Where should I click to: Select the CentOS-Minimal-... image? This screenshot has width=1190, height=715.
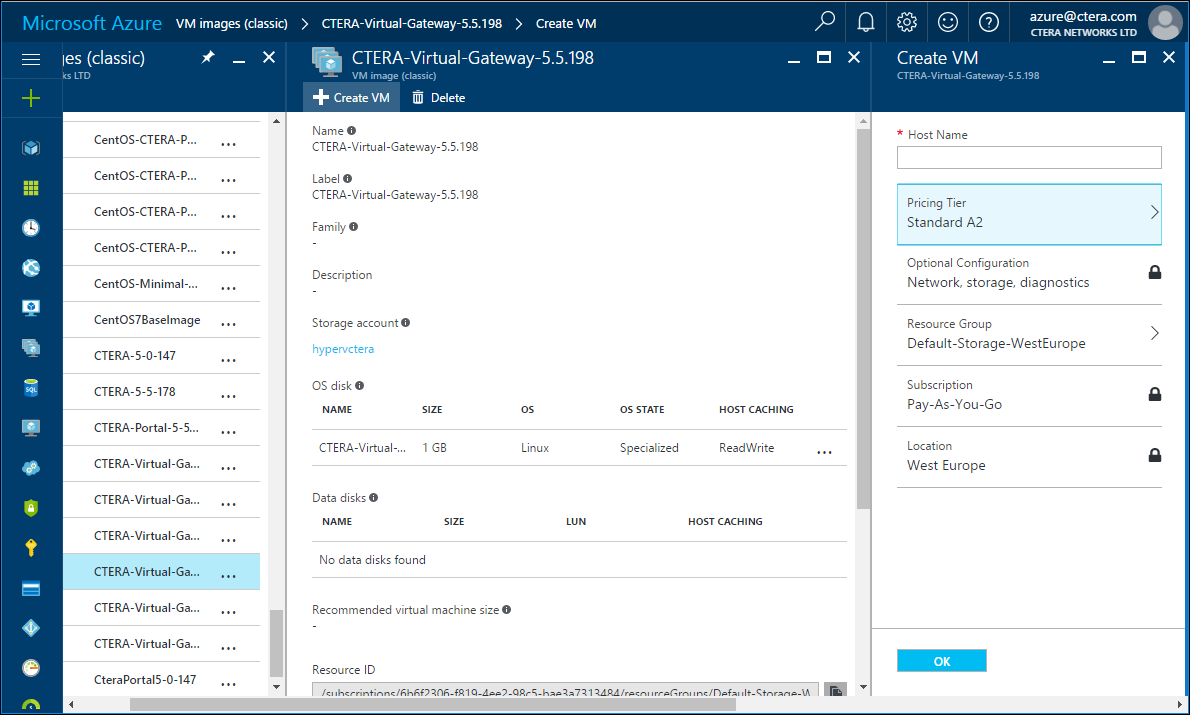[x=146, y=284]
